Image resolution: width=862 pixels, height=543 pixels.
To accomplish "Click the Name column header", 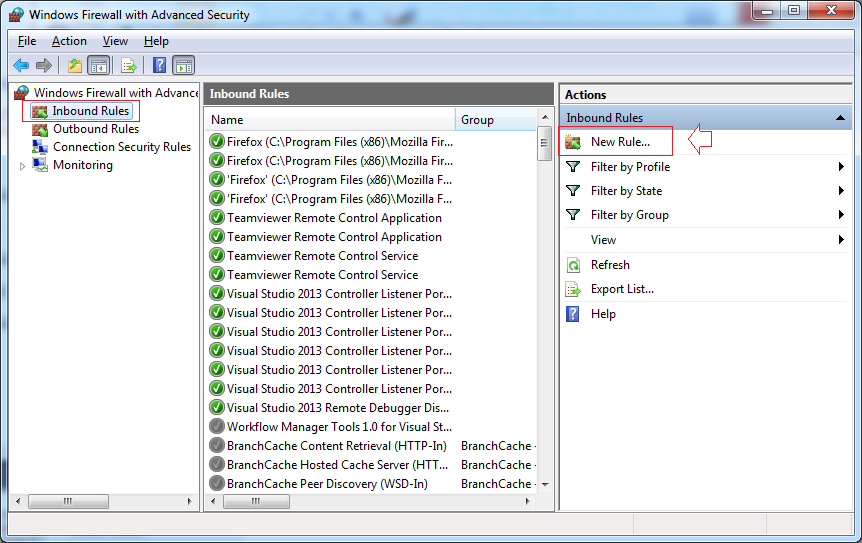I will (330, 119).
